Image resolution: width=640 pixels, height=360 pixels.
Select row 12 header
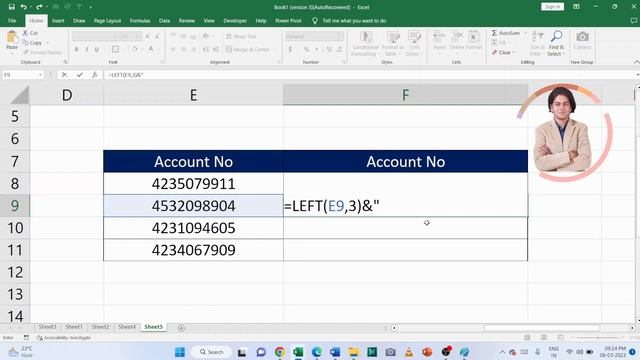point(15,272)
